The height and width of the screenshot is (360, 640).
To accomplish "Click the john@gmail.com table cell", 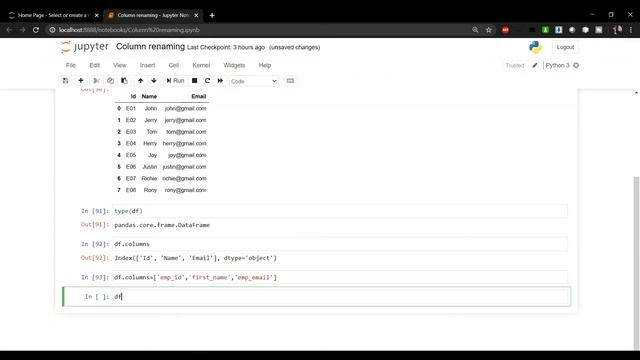I will pos(185,109).
